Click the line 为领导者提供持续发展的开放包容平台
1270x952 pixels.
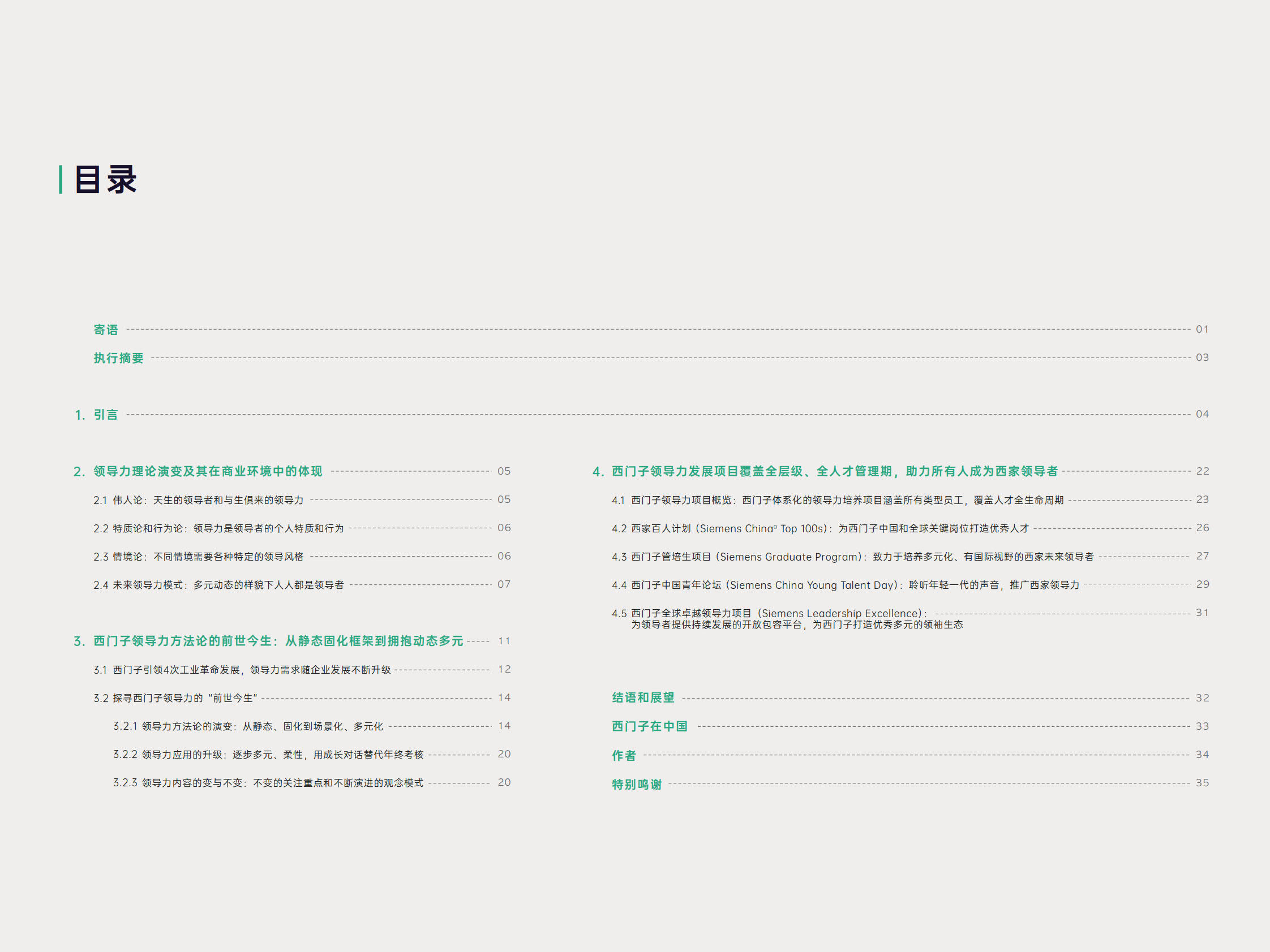[797, 624]
